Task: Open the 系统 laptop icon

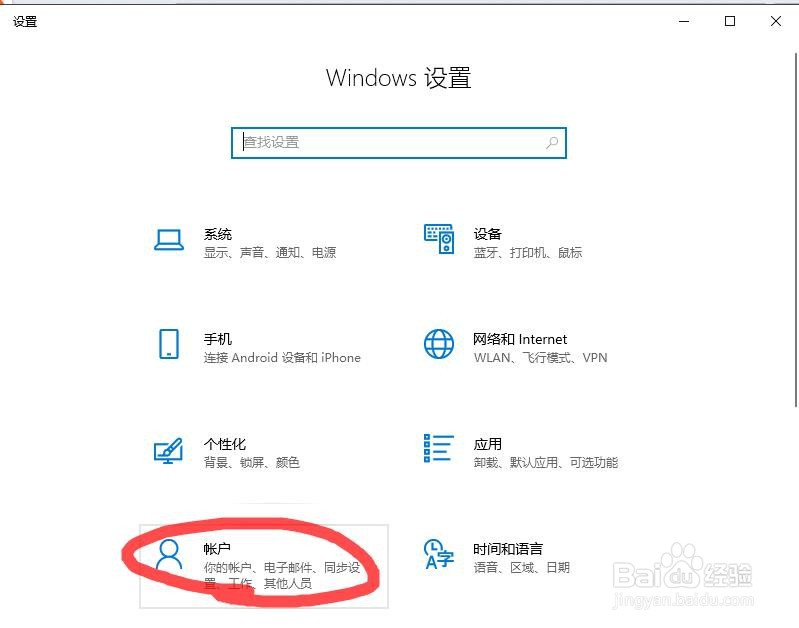Action: click(x=169, y=240)
